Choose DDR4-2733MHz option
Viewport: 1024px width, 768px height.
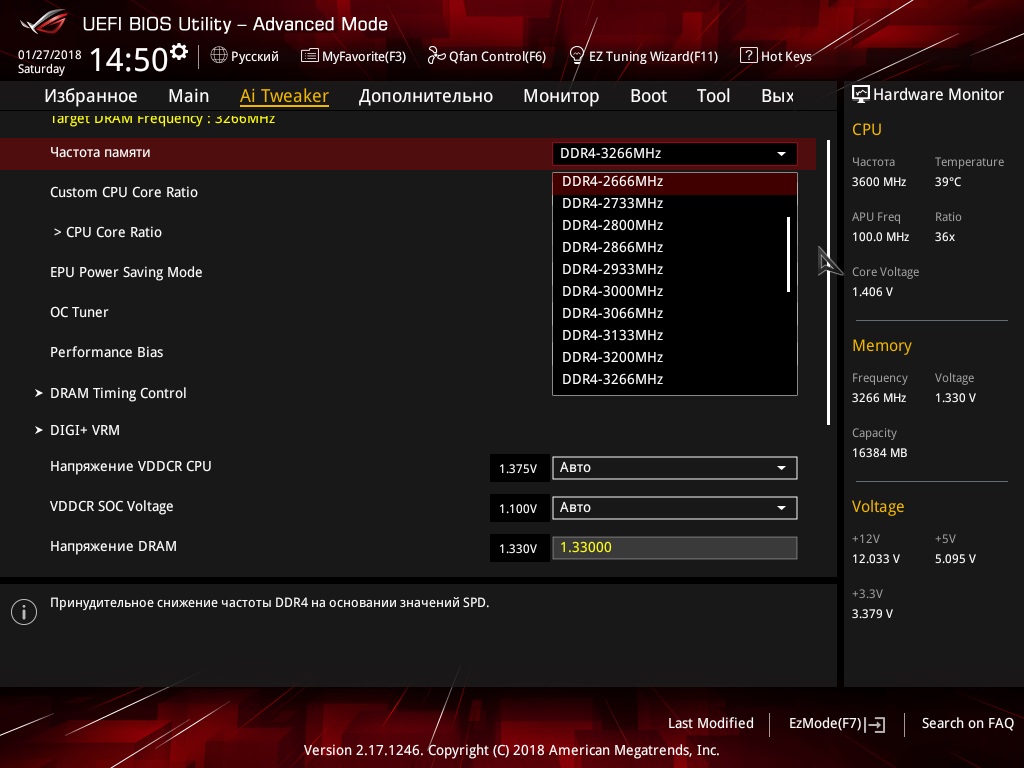[675, 203]
